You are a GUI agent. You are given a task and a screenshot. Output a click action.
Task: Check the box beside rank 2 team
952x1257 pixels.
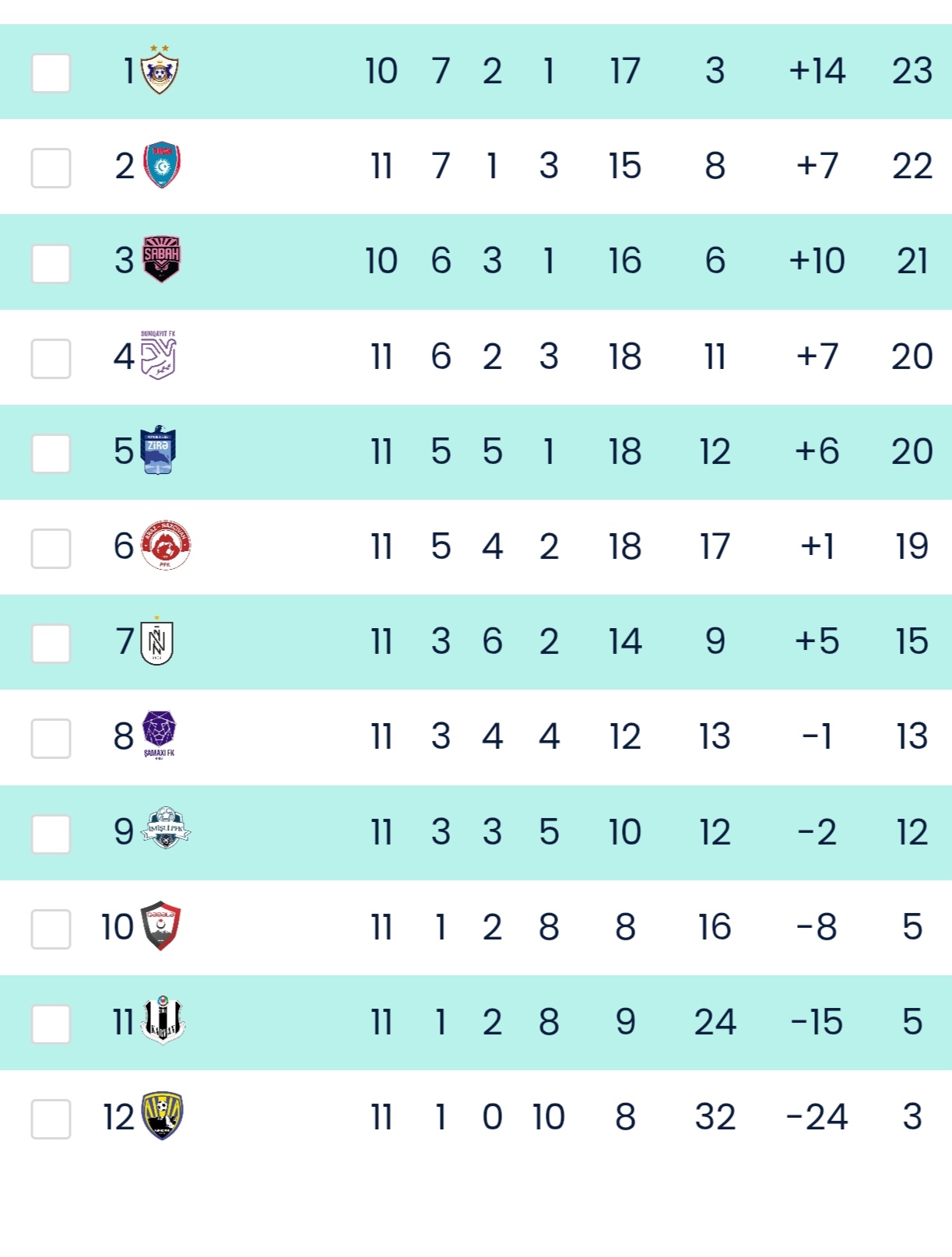(51, 168)
